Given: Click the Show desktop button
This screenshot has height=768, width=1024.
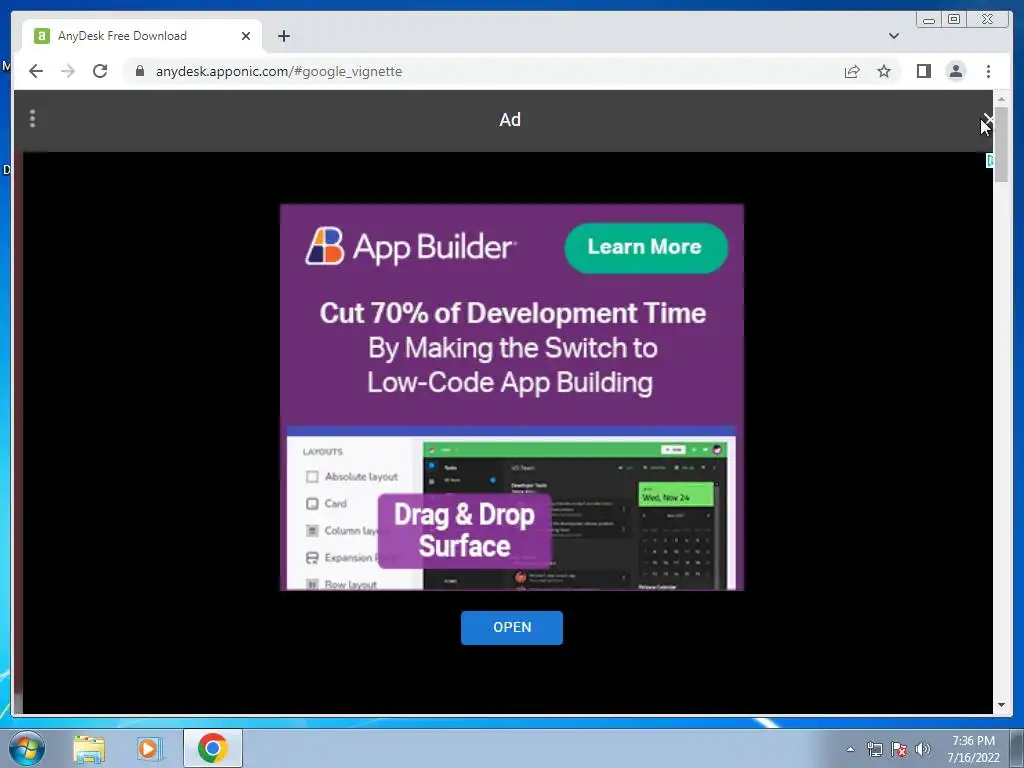Looking at the screenshot, I should click(1017, 748).
